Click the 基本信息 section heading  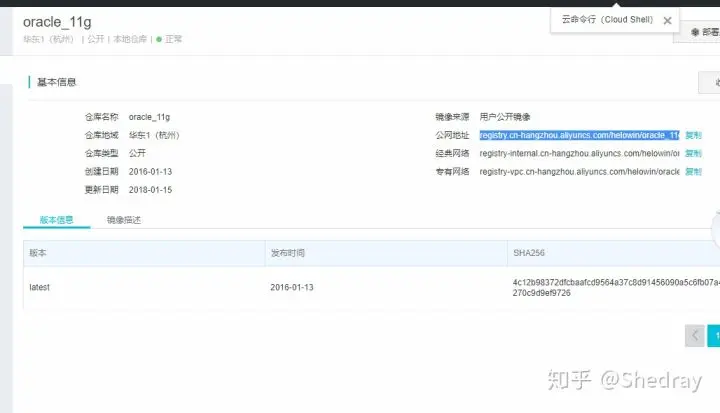[56, 82]
